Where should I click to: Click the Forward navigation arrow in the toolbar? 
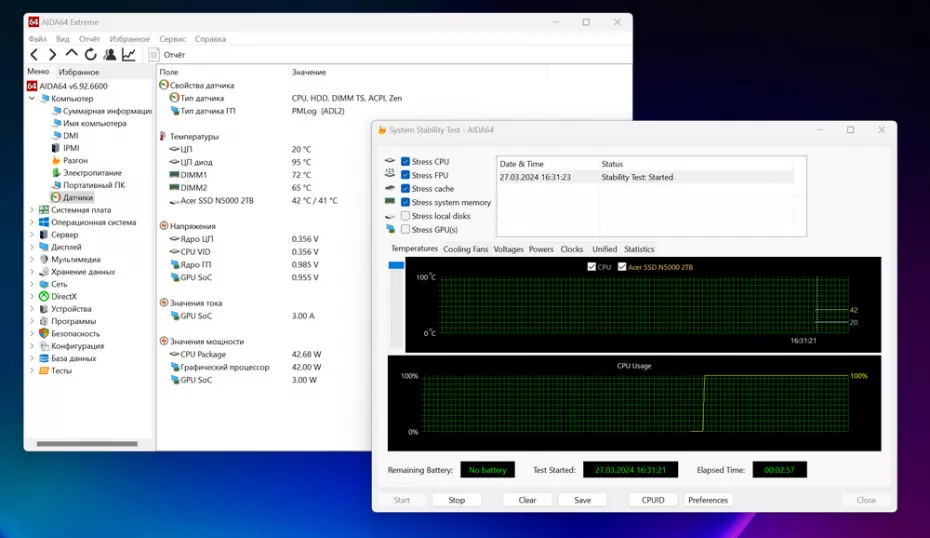(52, 55)
